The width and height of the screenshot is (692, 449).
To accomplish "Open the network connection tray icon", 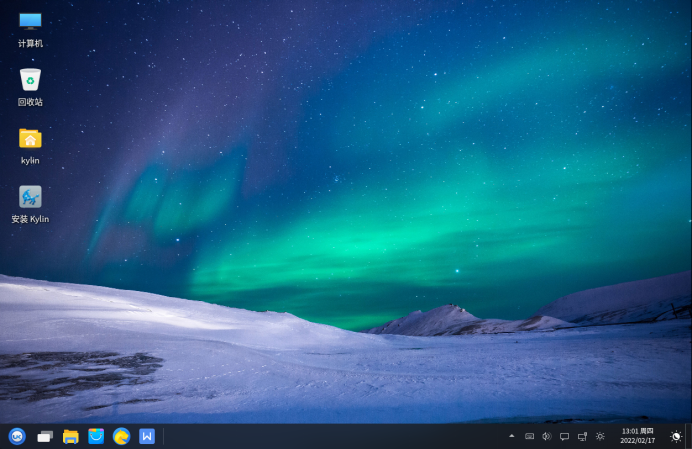I will [x=583, y=437].
